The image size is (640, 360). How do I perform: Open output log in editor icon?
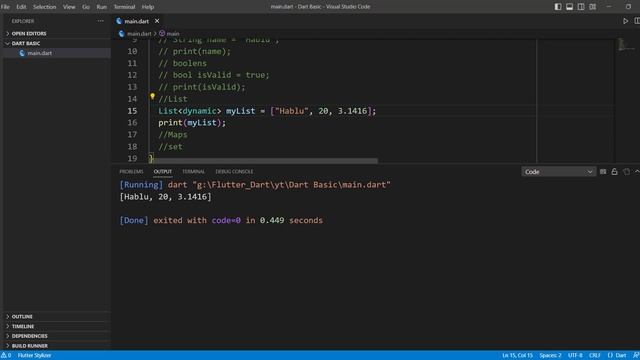626,172
